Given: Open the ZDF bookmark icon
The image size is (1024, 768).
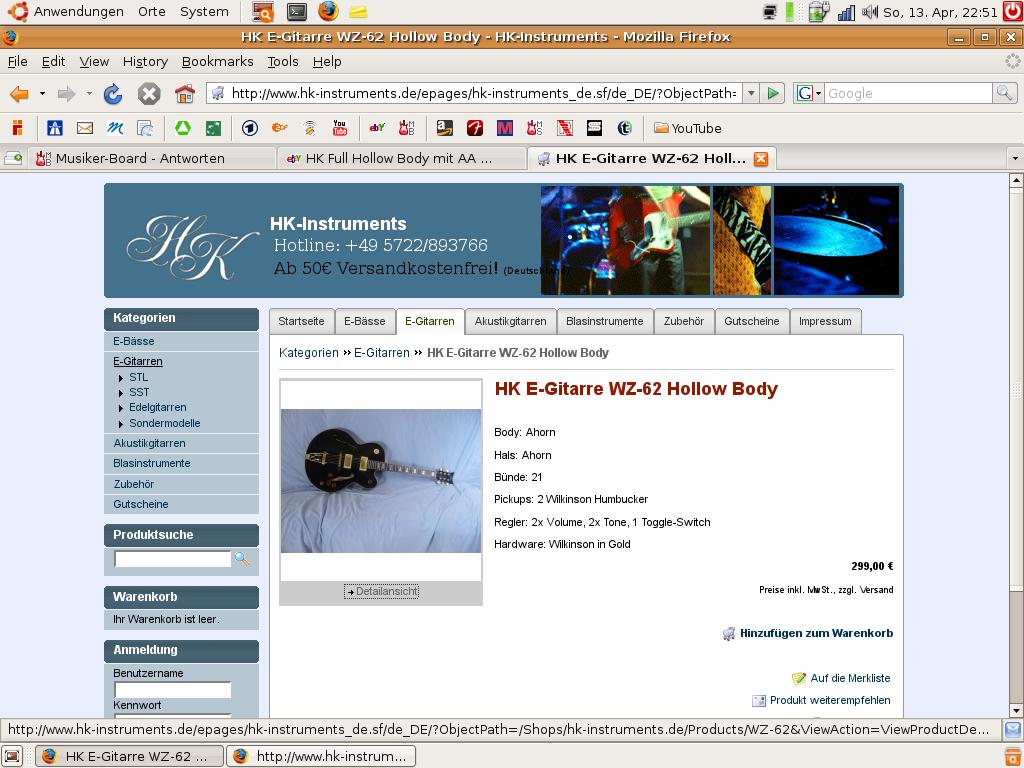Looking at the screenshot, I should [x=280, y=128].
